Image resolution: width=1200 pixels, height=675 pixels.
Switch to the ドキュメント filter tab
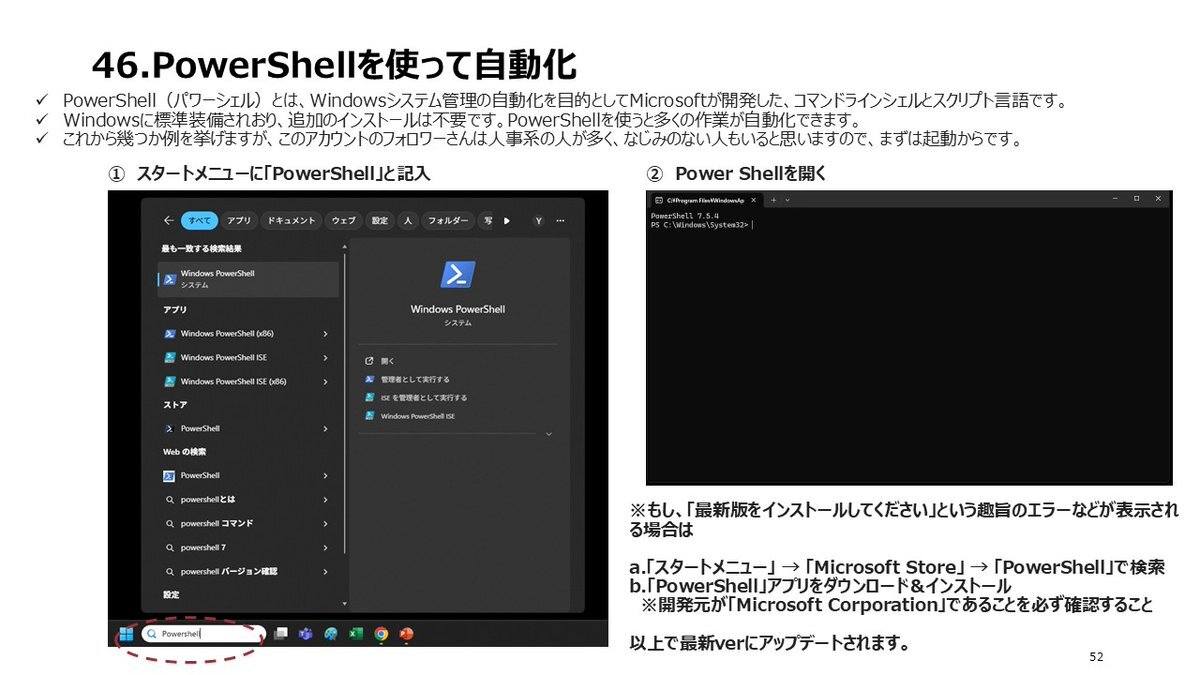[x=291, y=220]
